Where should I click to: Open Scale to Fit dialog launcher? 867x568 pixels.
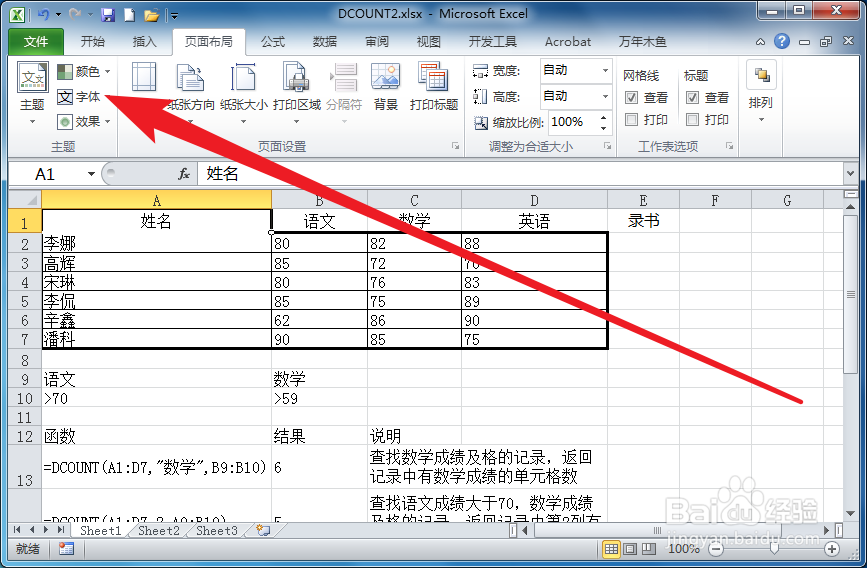[x=607, y=146]
